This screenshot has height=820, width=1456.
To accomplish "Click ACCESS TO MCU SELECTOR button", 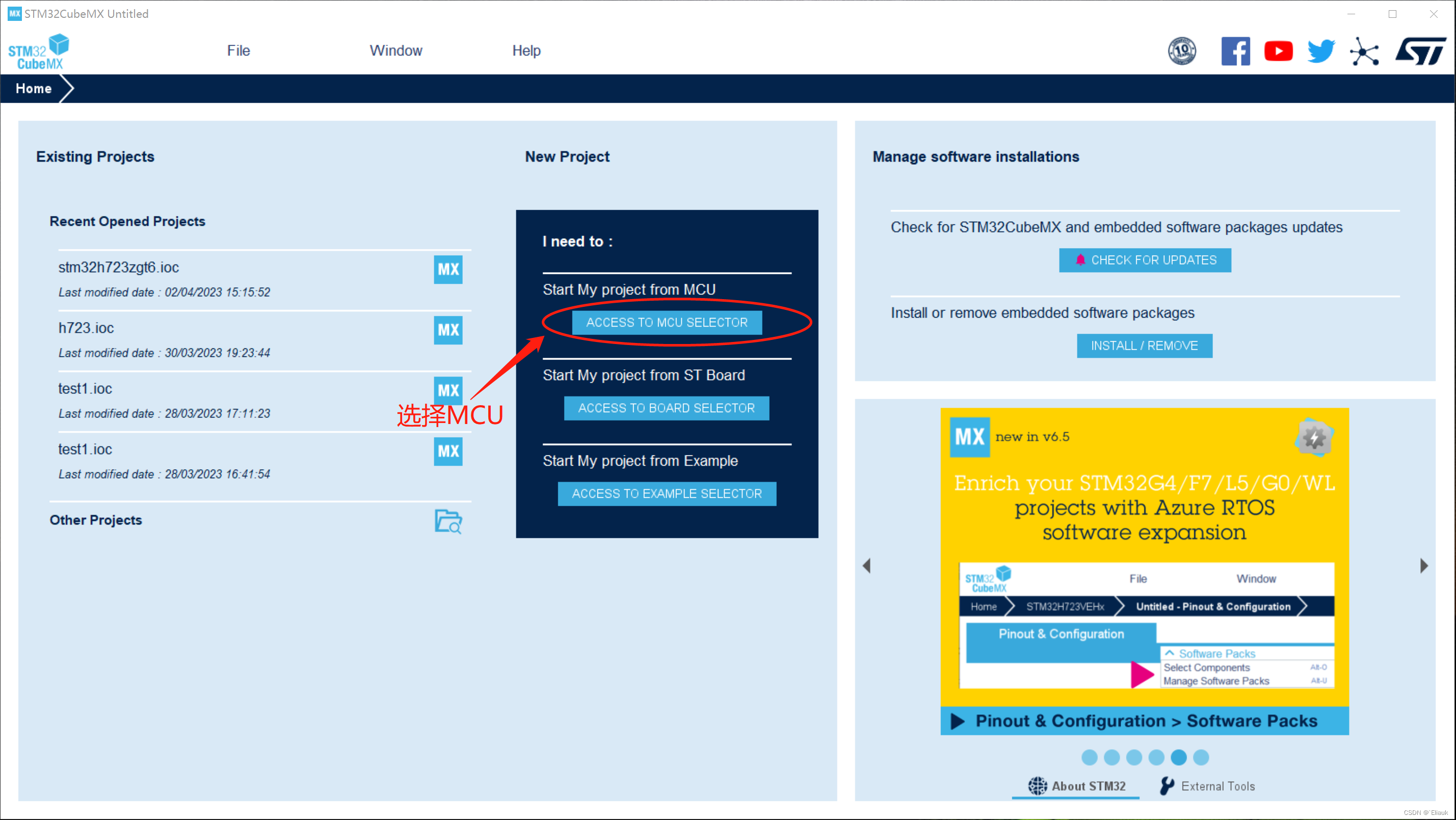I will click(x=667, y=322).
